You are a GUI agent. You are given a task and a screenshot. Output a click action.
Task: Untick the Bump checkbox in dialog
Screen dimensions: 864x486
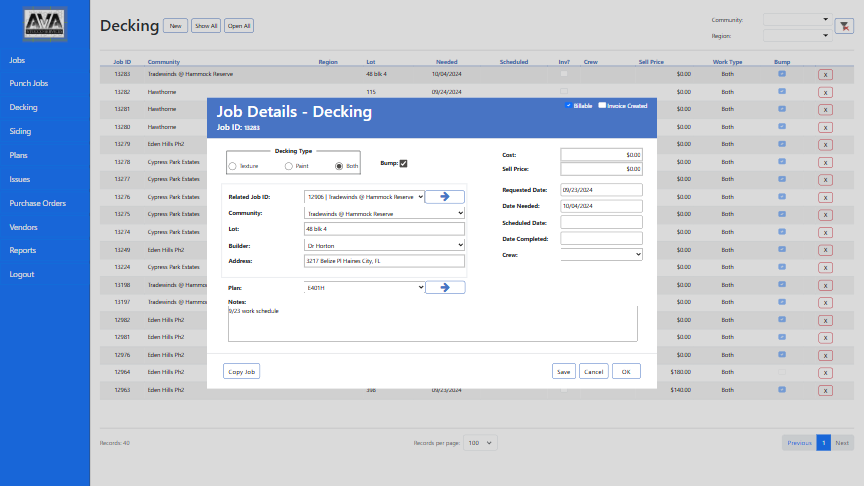pos(403,163)
